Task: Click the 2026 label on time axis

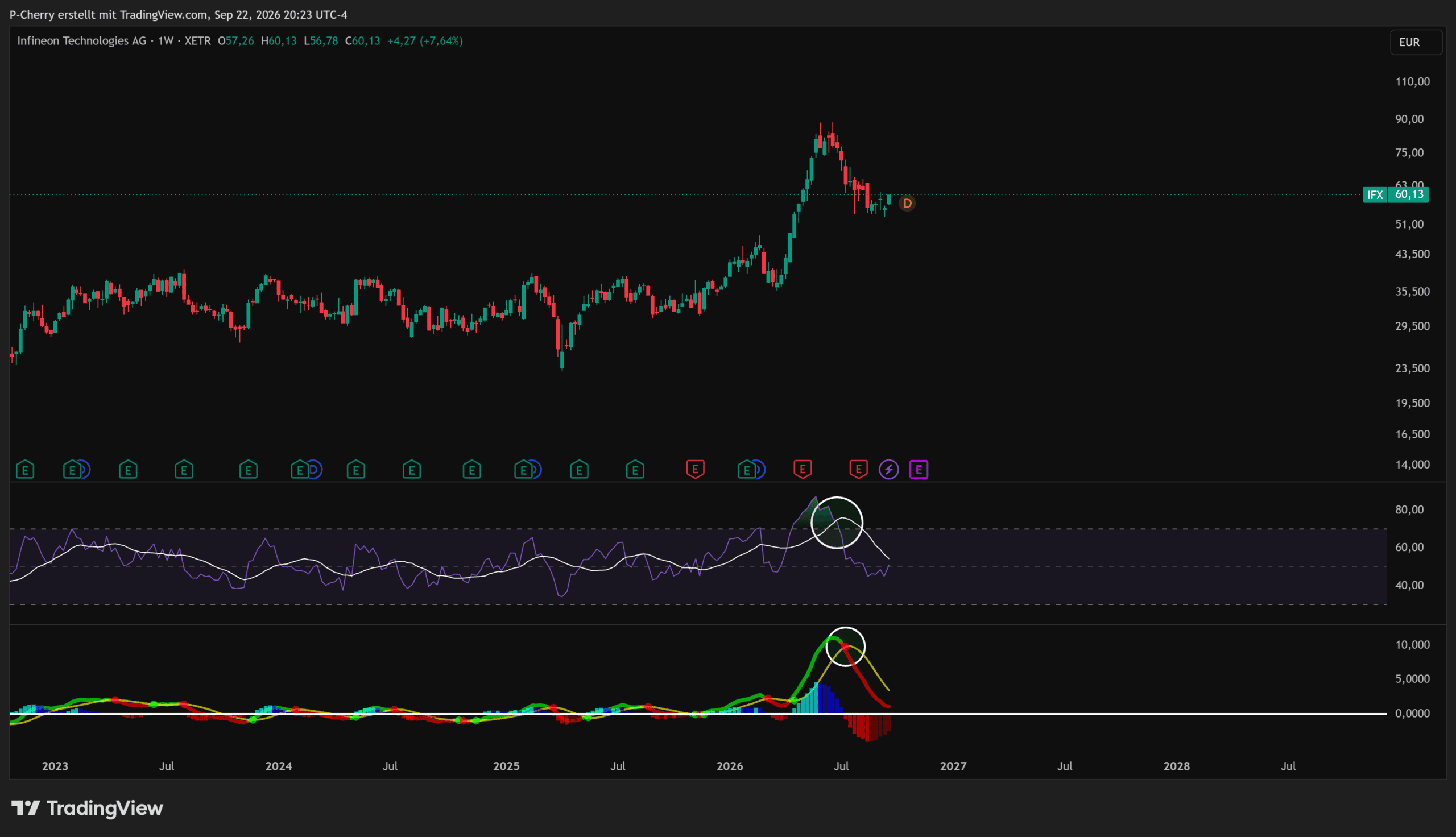Action: click(730, 766)
